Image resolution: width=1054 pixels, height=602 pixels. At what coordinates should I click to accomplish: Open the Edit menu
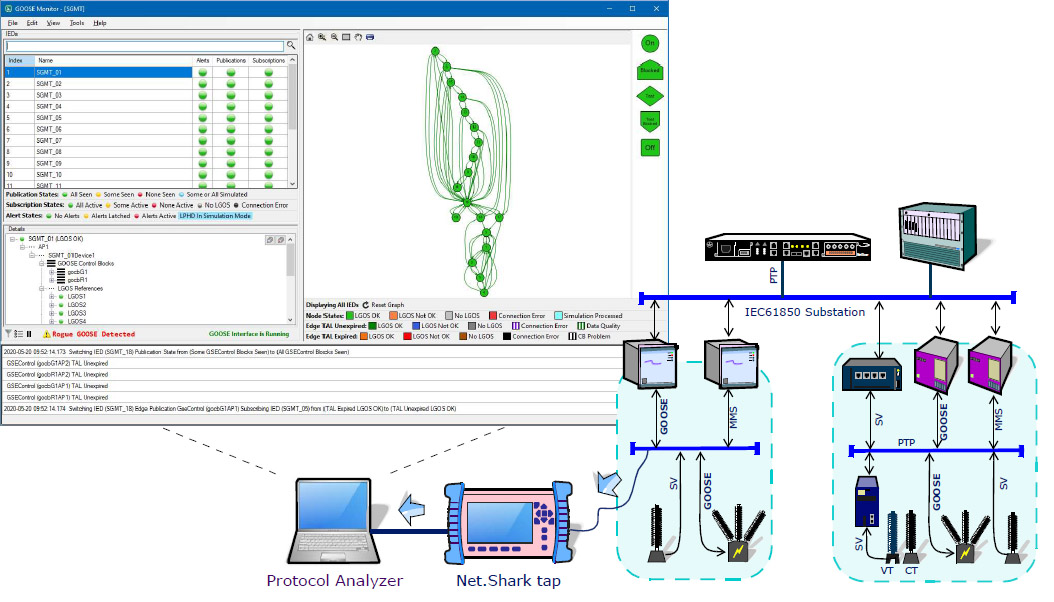pos(32,23)
